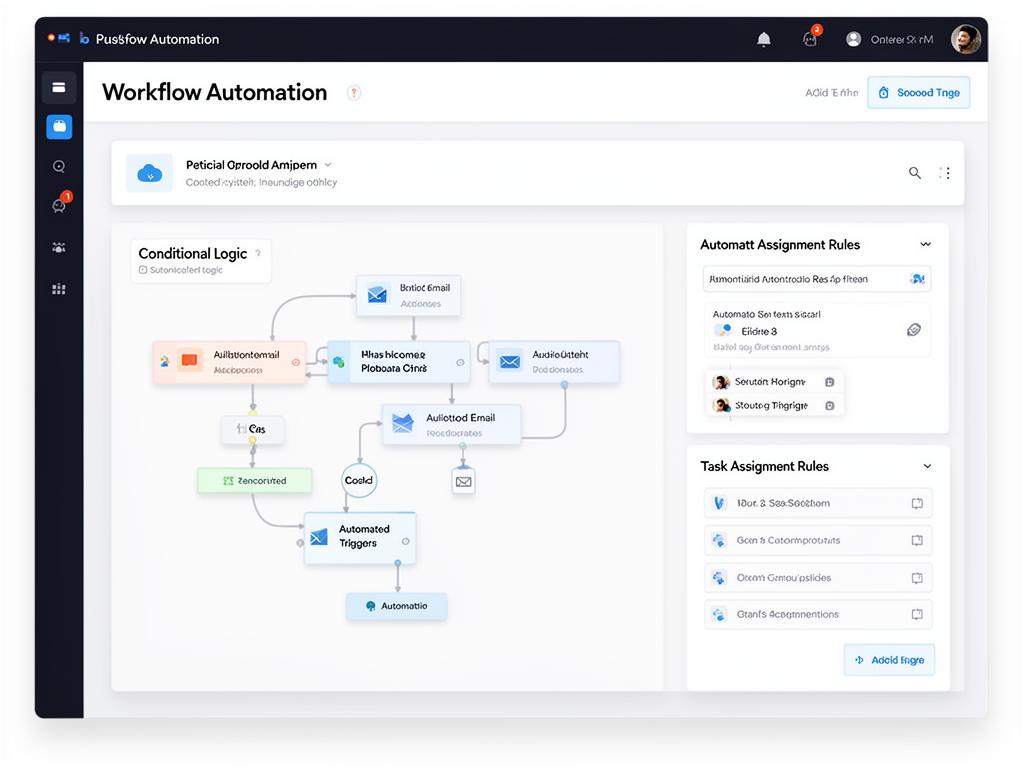Open the grid apps icon in left sidebar
The image size is (1024, 768).
coord(59,289)
